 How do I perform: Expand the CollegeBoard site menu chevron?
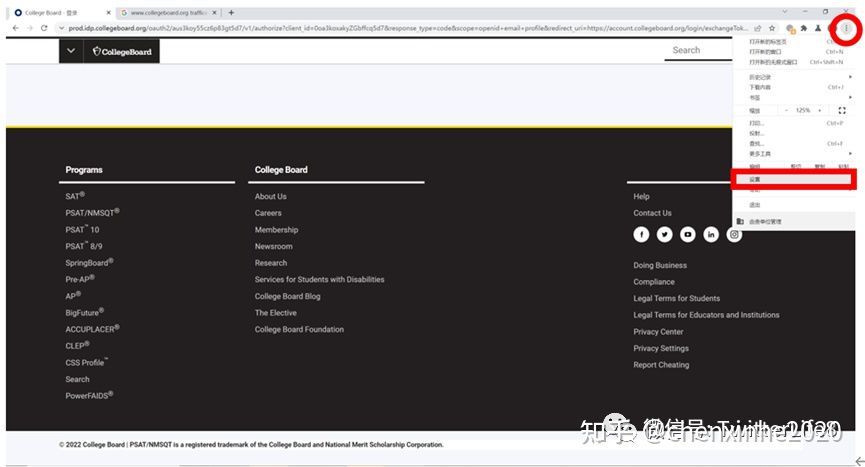[71, 51]
